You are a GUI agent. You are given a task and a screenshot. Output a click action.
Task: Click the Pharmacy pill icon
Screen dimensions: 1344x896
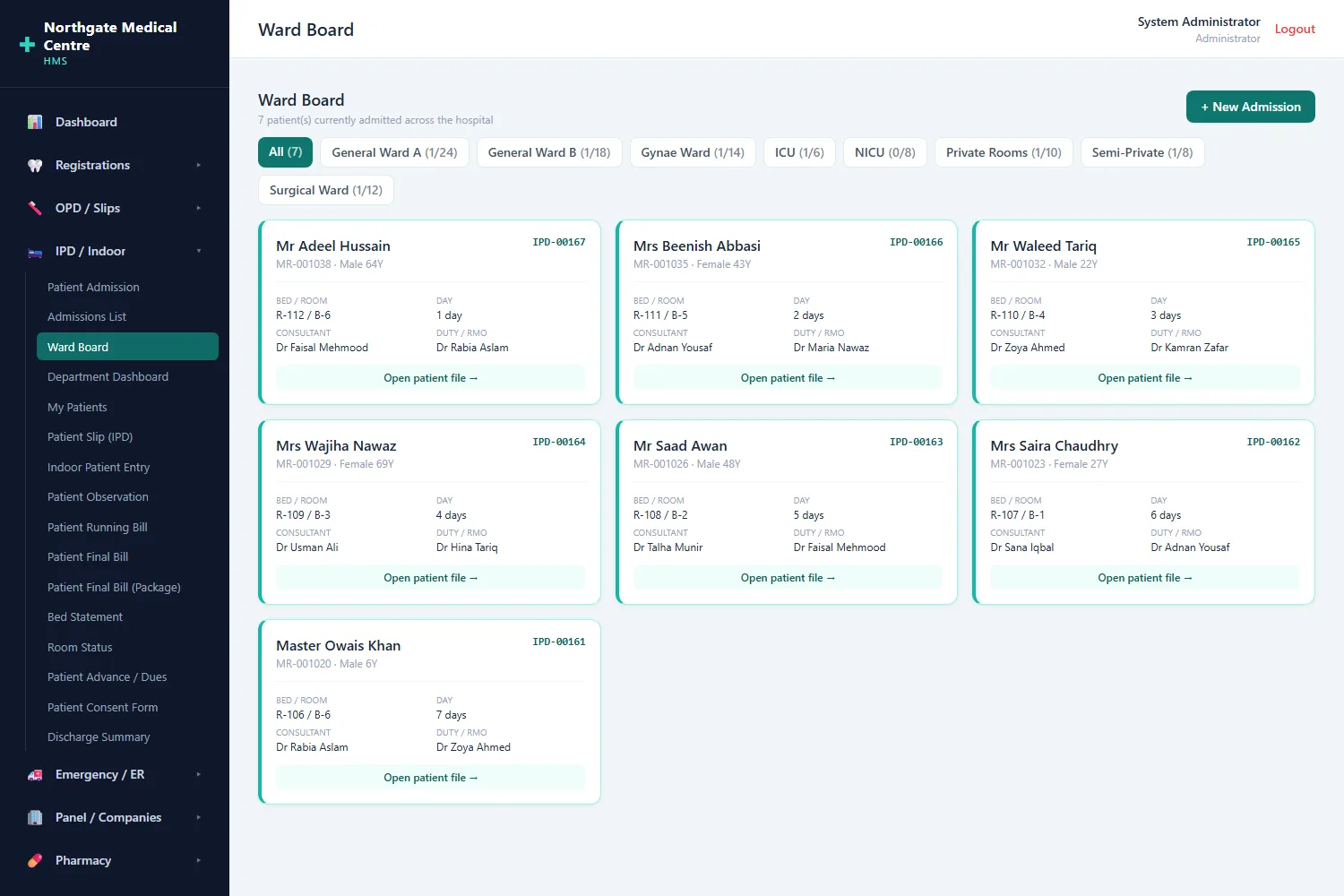click(35, 860)
